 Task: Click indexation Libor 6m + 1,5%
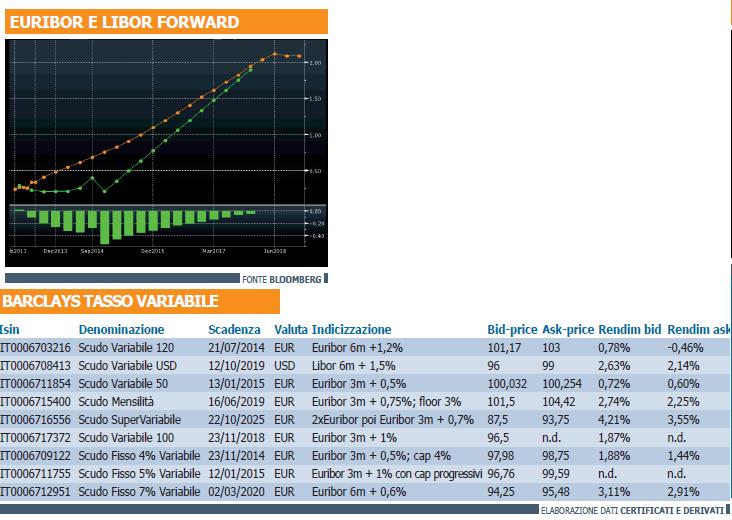[x=353, y=365]
